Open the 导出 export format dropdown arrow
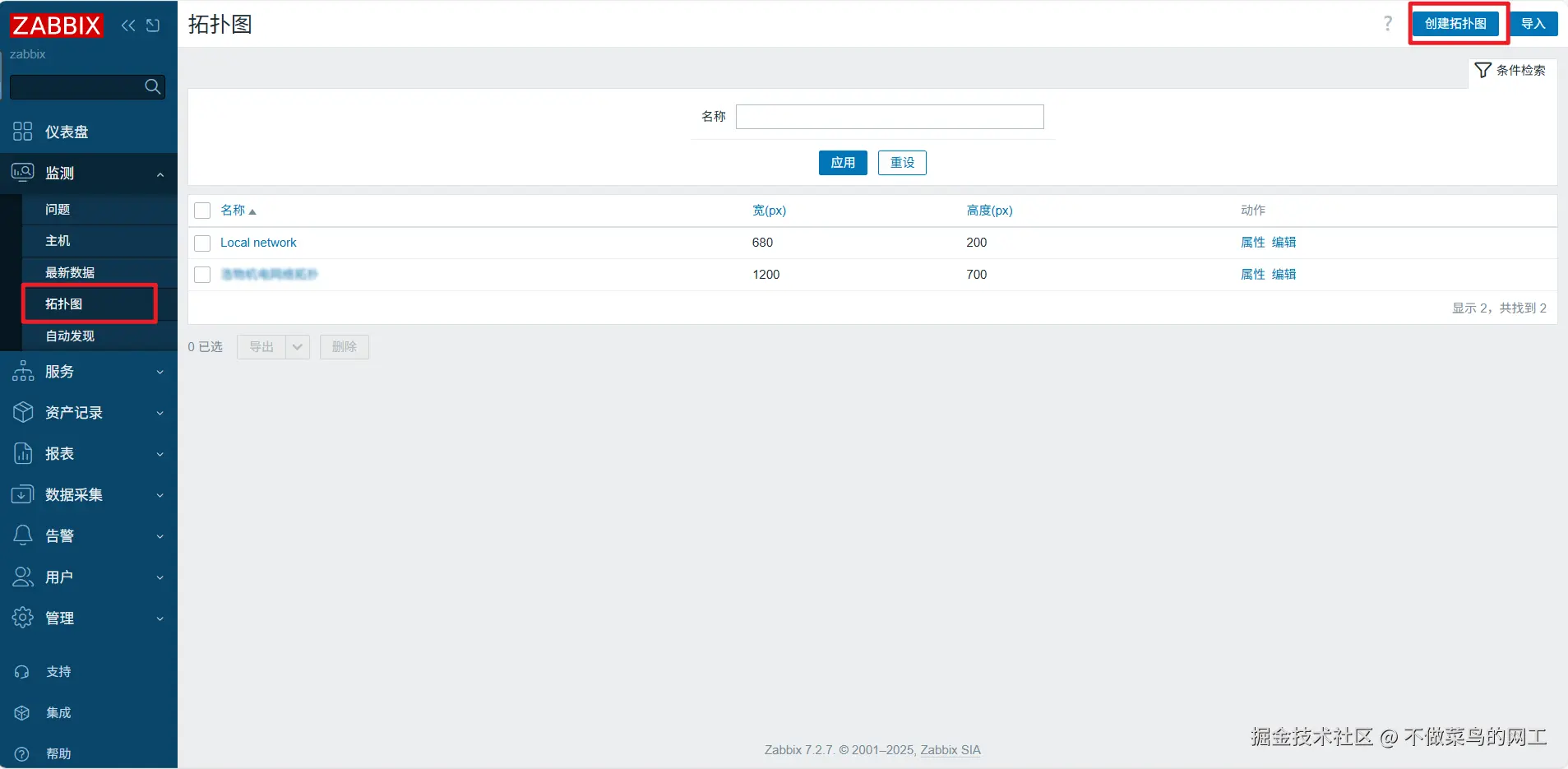This screenshot has width=1568, height=769. pyautogui.click(x=298, y=347)
